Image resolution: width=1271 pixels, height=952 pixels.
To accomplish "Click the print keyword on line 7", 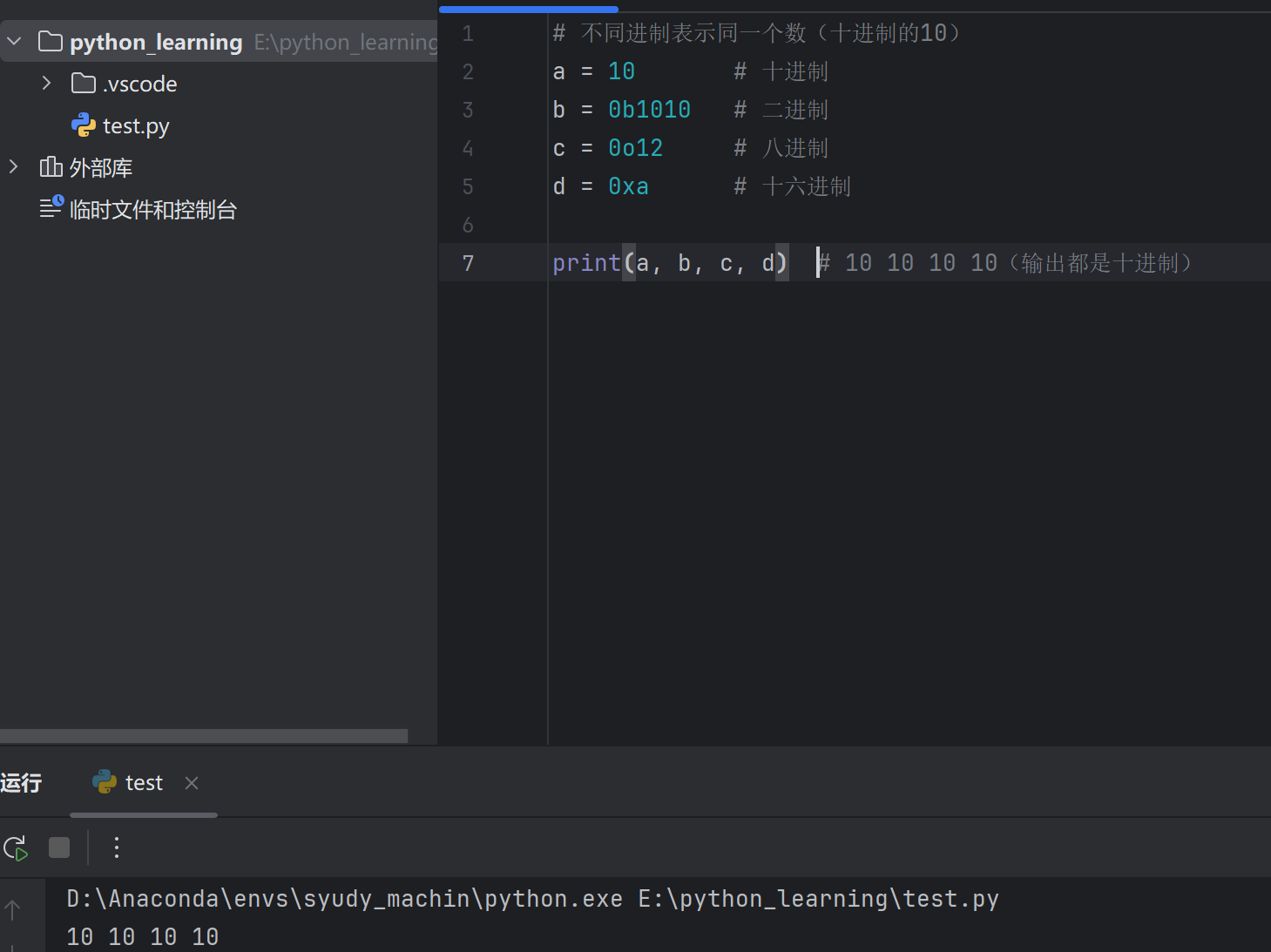I will [x=587, y=263].
